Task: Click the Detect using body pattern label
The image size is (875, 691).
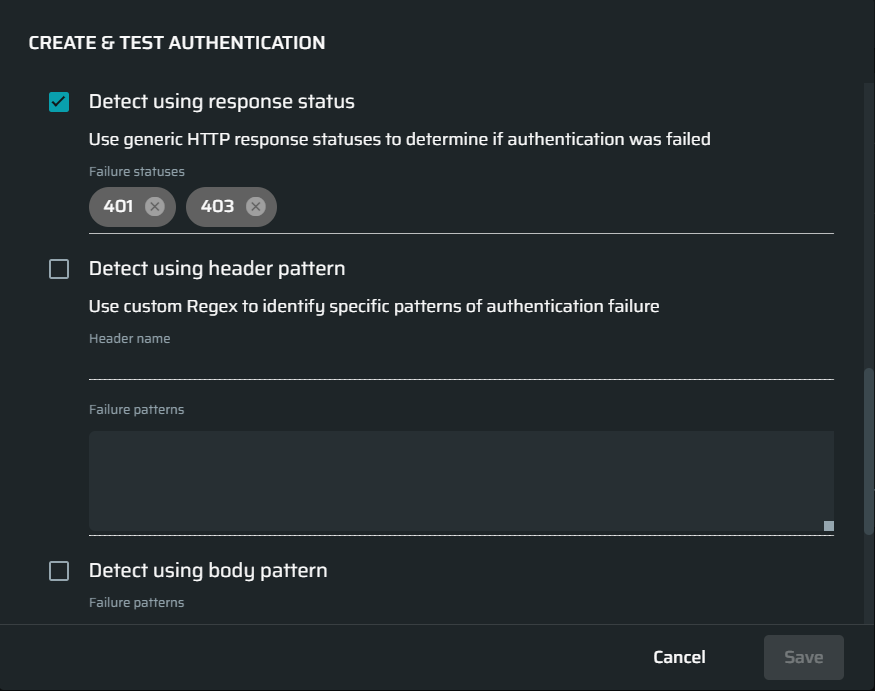Action: [x=208, y=571]
